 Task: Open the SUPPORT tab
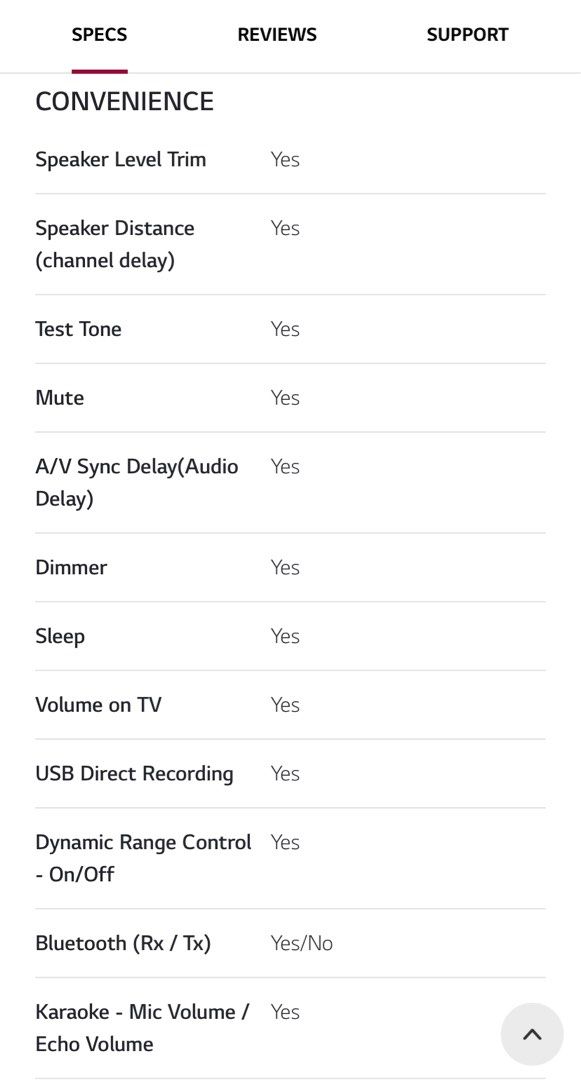[x=467, y=34]
